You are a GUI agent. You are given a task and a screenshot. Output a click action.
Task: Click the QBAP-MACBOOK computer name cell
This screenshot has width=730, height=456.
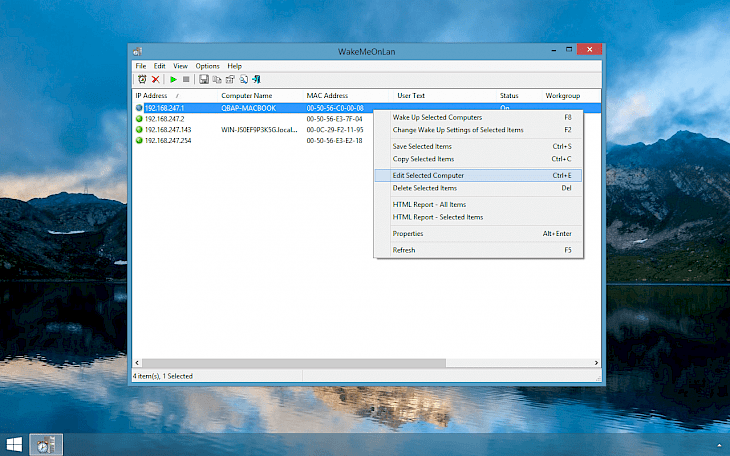click(249, 108)
